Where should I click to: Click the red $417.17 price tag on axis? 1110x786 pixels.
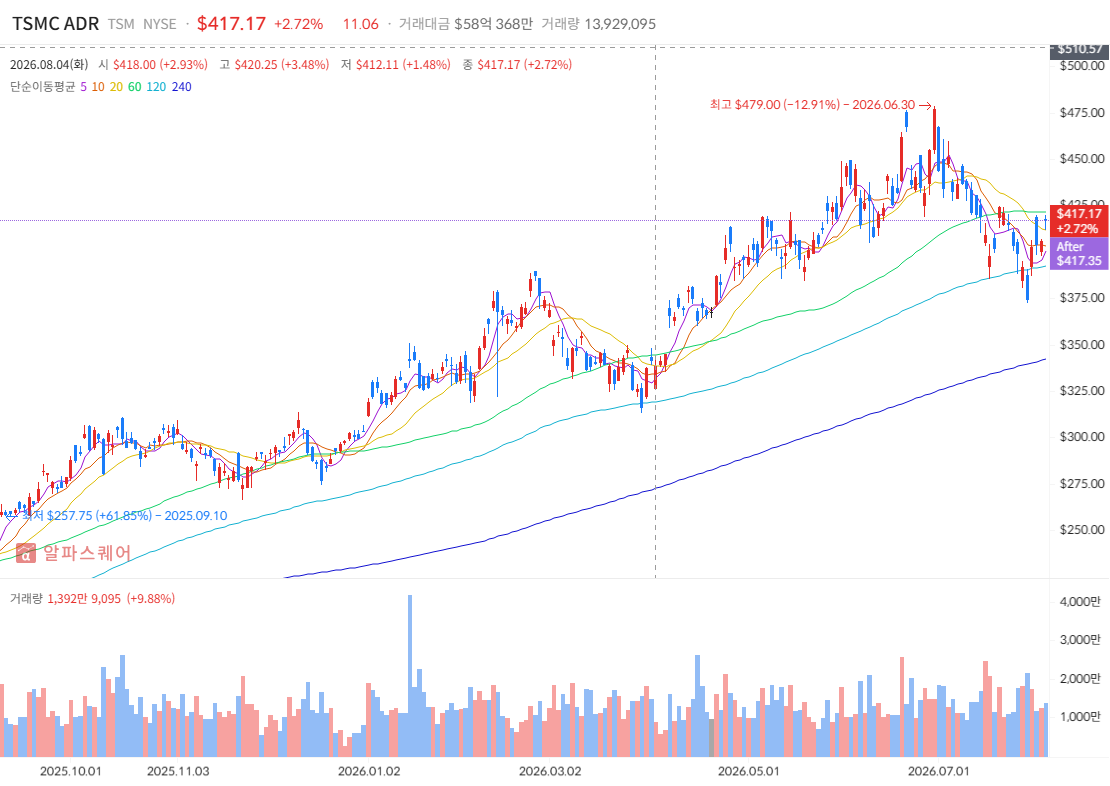pyautogui.click(x=1079, y=220)
